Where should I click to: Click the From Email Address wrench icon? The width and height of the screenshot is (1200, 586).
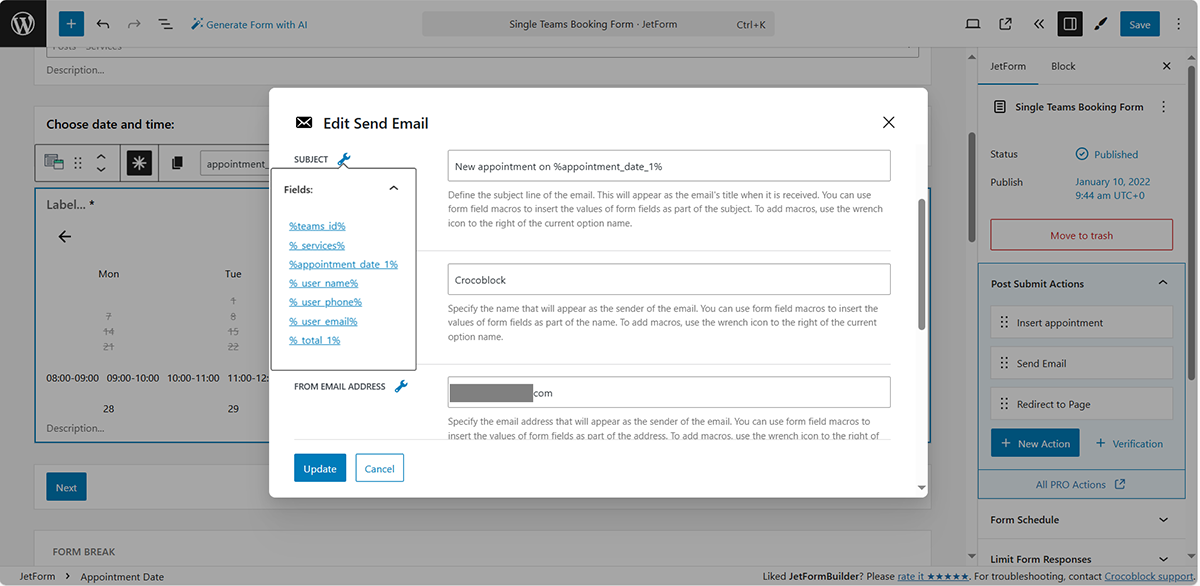click(x=401, y=386)
